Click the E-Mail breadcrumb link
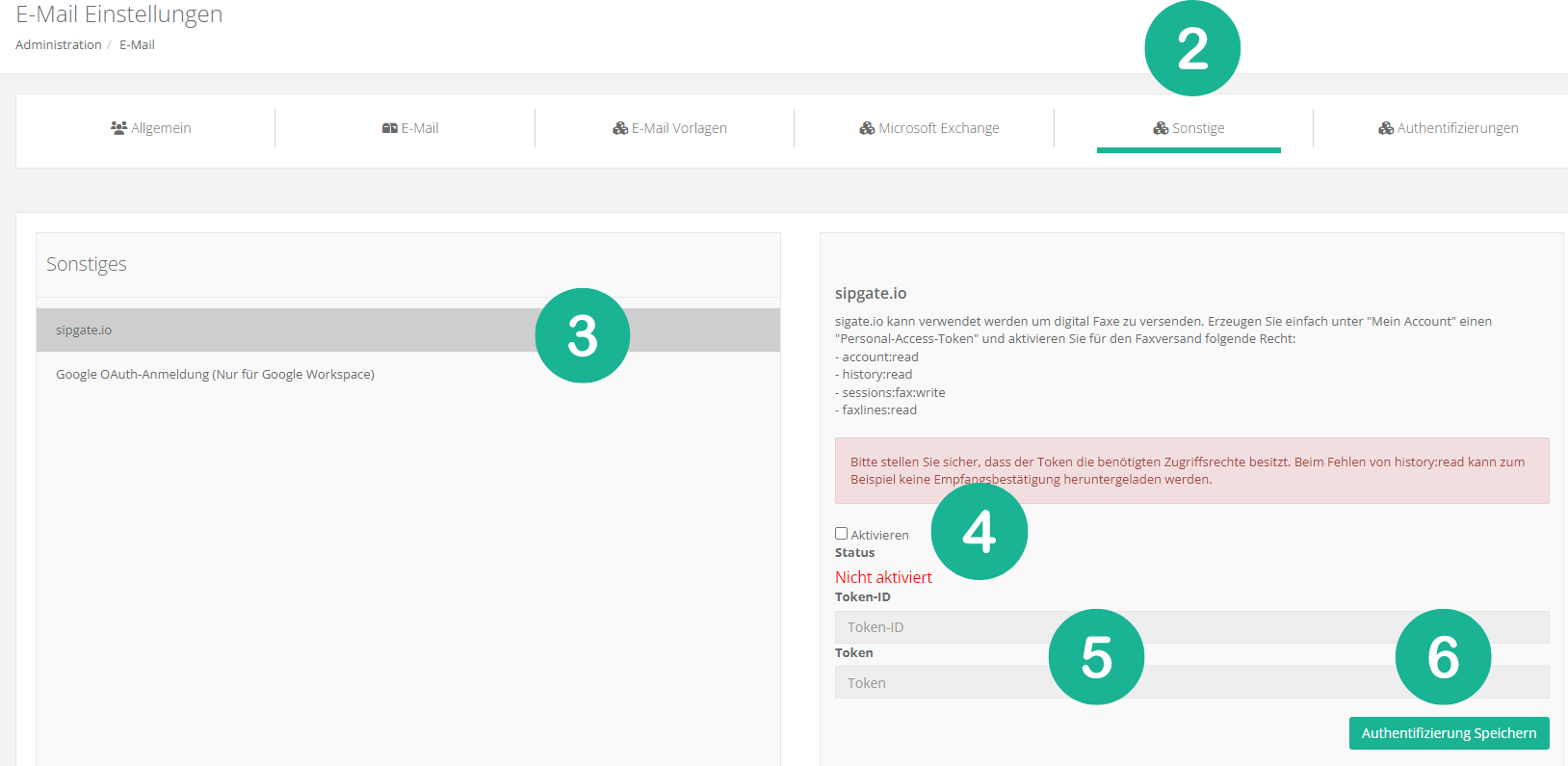This screenshot has height=766, width=1568. click(x=137, y=45)
